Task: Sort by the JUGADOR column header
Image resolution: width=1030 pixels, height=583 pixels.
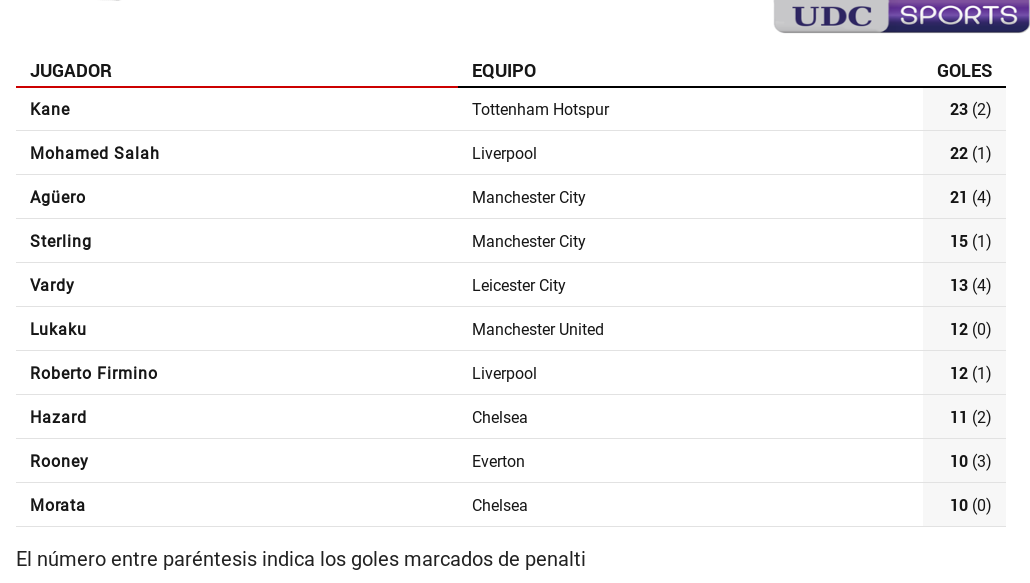Action: pyautogui.click(x=71, y=71)
